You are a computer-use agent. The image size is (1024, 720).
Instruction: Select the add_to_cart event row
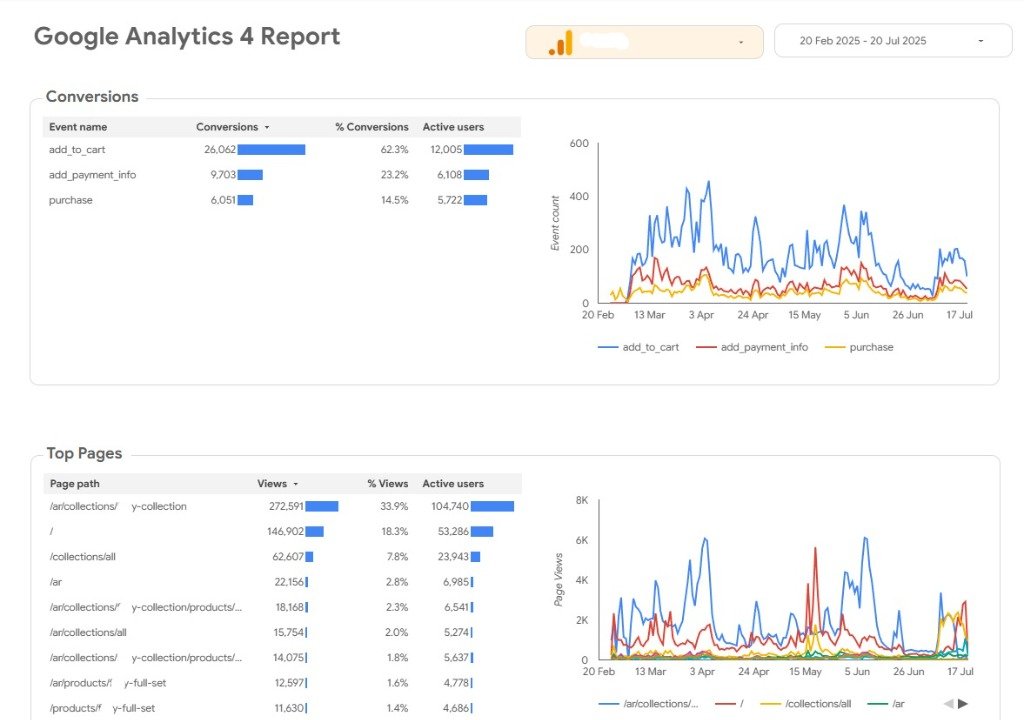77,149
